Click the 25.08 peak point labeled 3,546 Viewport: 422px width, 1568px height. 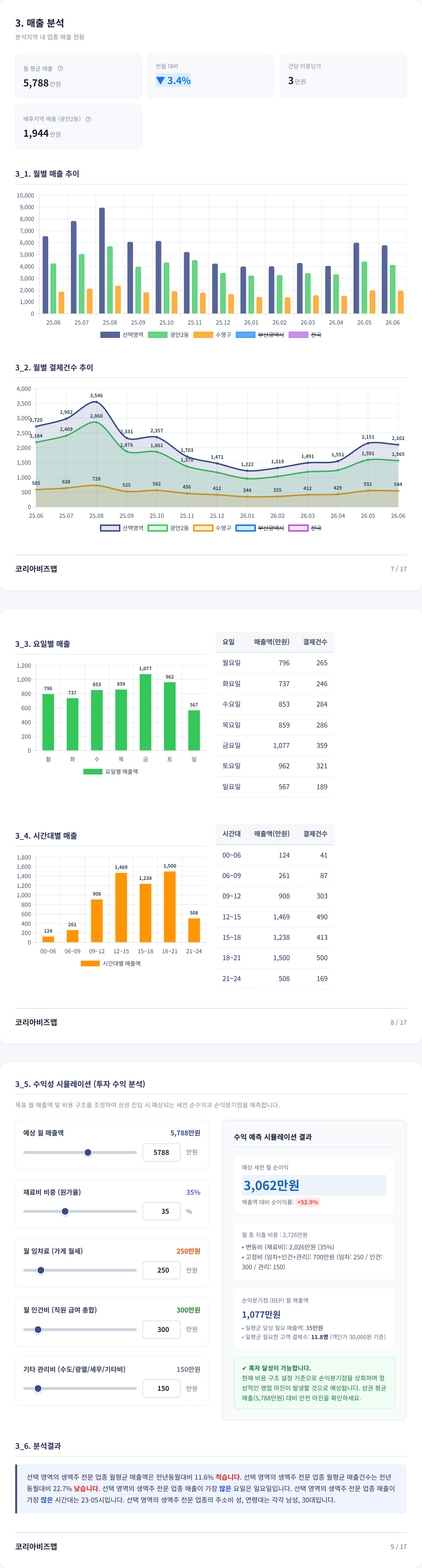click(x=96, y=402)
